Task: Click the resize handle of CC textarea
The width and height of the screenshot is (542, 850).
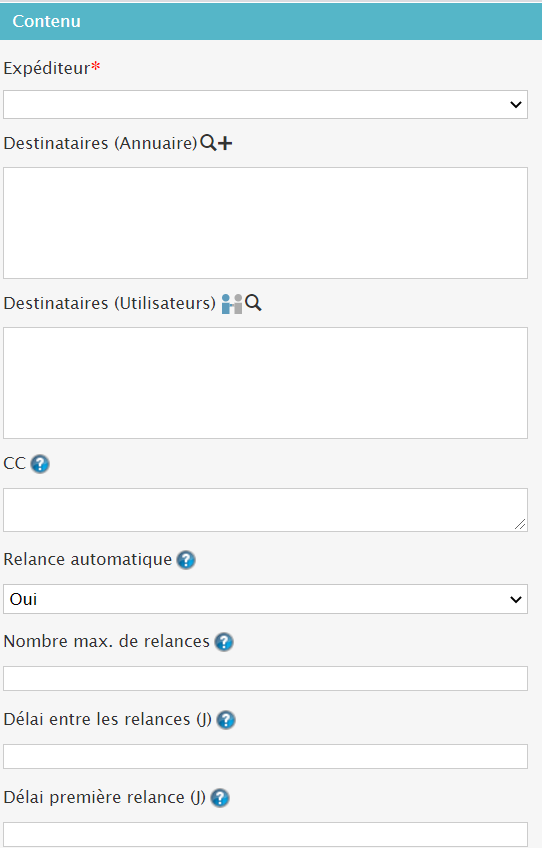Action: coord(520,524)
